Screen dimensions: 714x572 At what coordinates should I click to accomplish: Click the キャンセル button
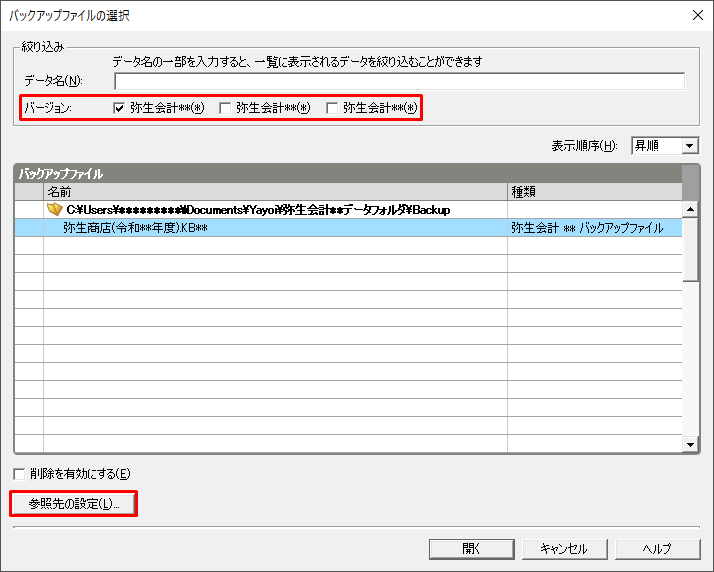click(564, 549)
